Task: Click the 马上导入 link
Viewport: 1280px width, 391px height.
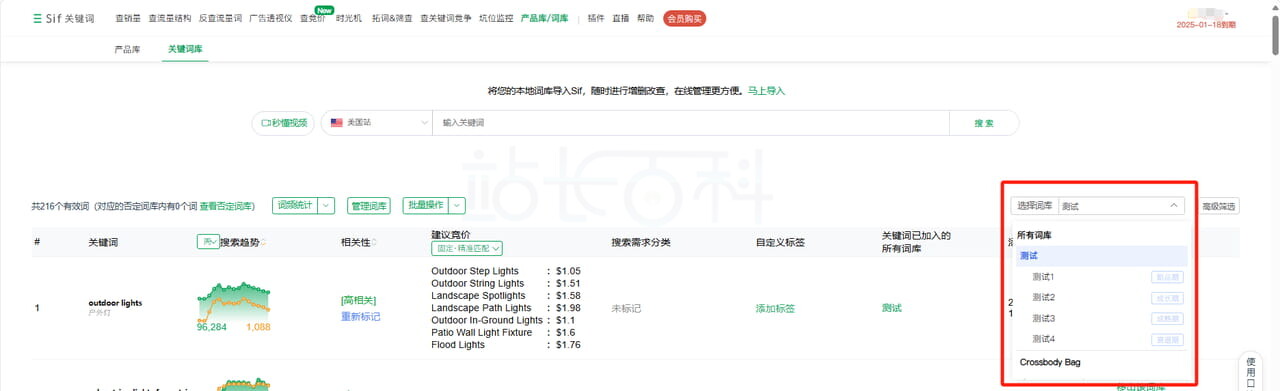Action: 767,90
